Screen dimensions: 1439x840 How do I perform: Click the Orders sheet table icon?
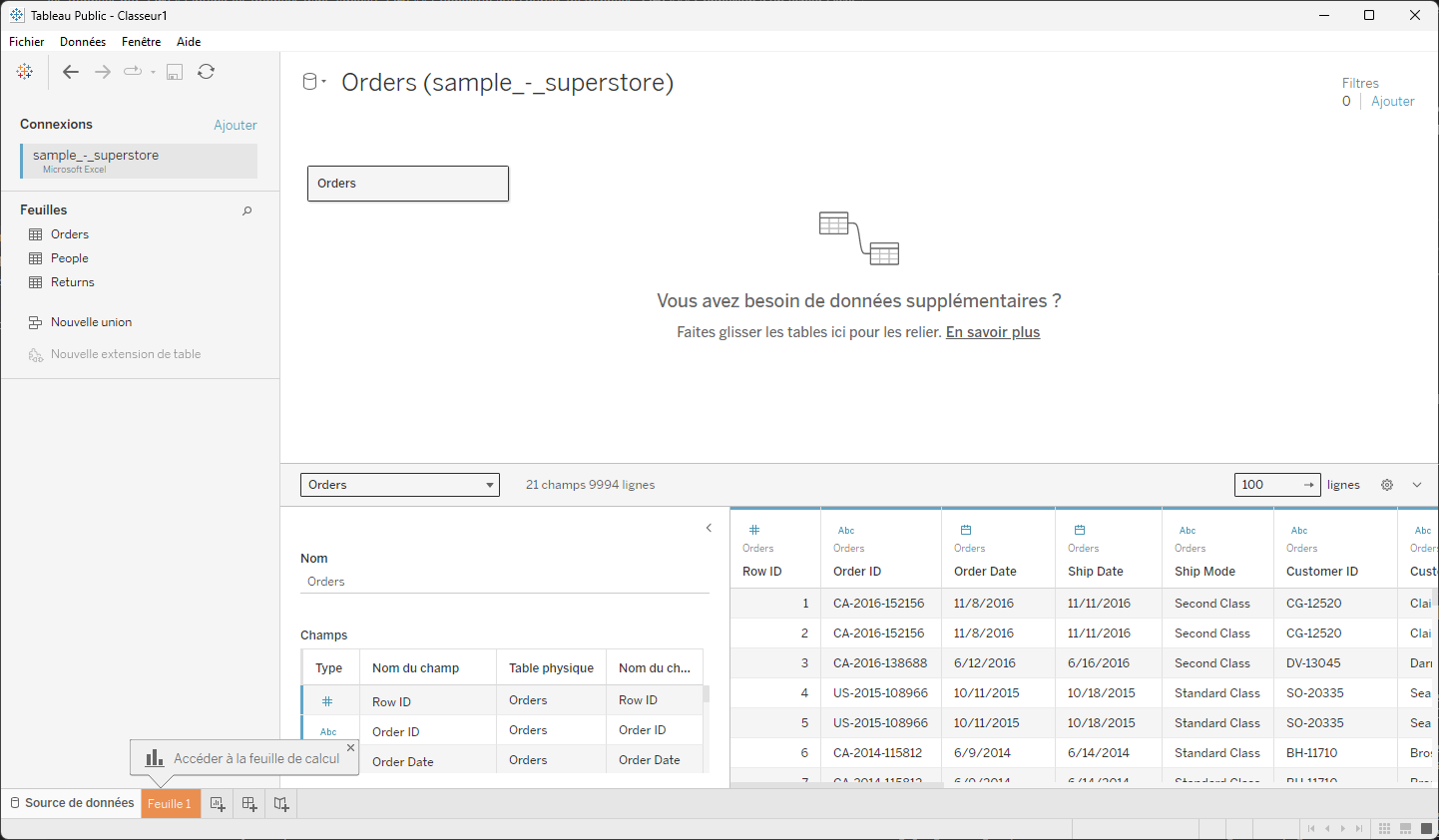point(36,234)
